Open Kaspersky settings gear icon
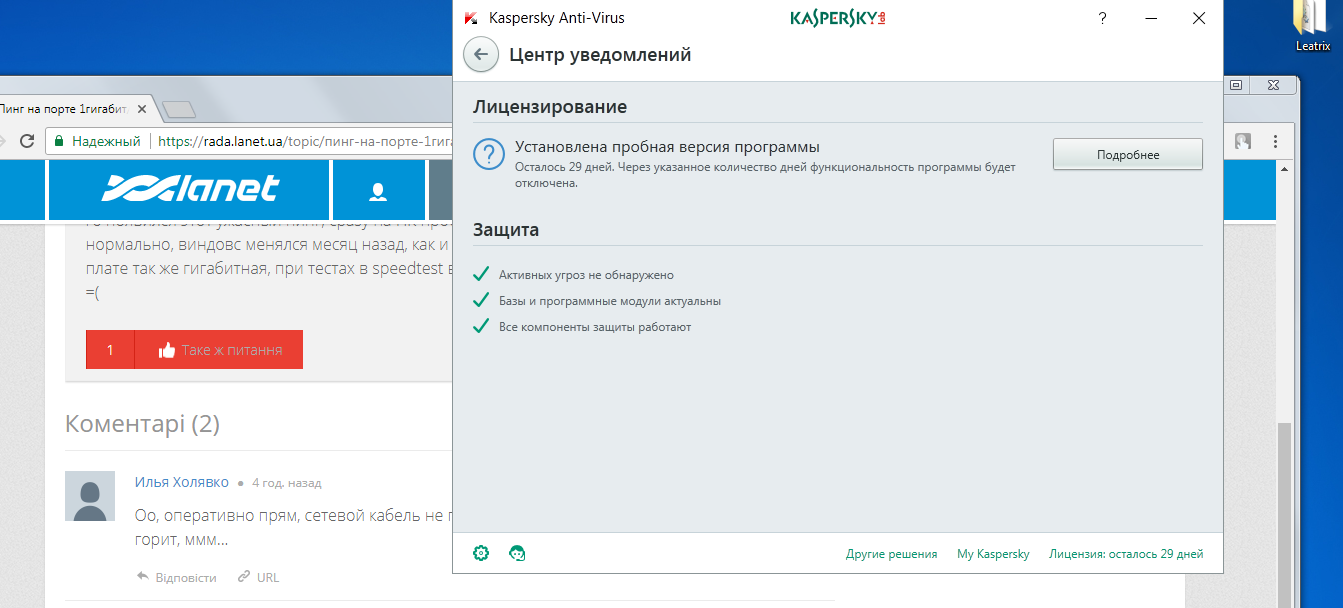Screen dimensions: 1343x608 (481, 553)
